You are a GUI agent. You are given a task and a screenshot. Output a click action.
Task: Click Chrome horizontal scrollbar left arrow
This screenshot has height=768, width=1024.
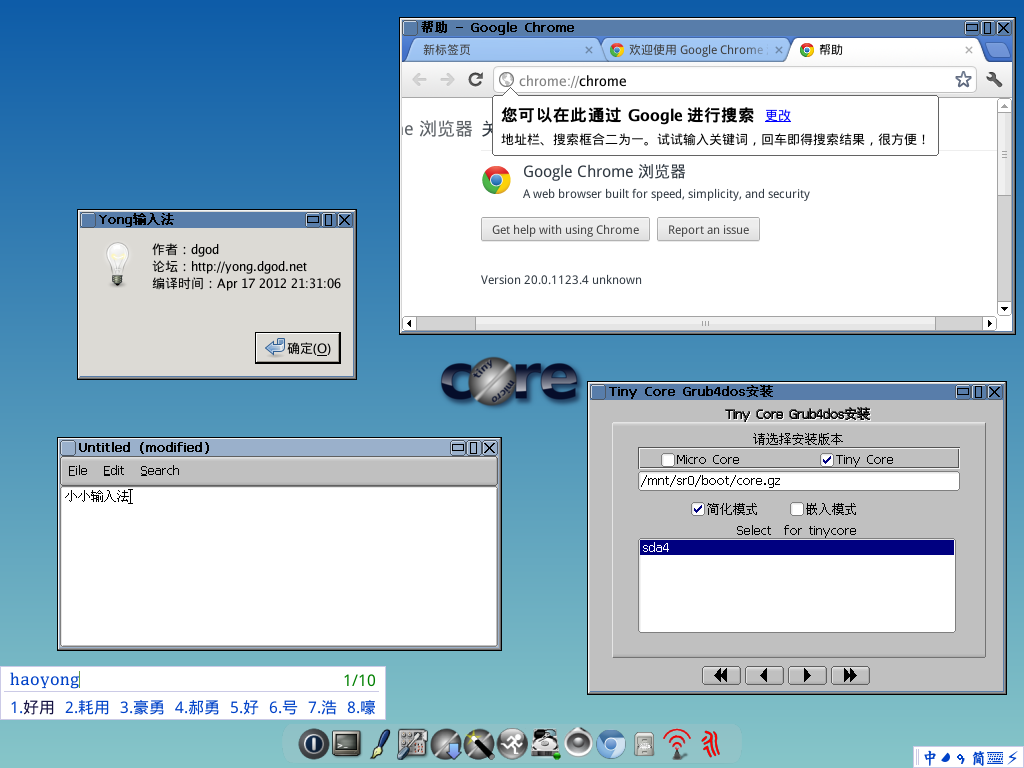point(409,323)
